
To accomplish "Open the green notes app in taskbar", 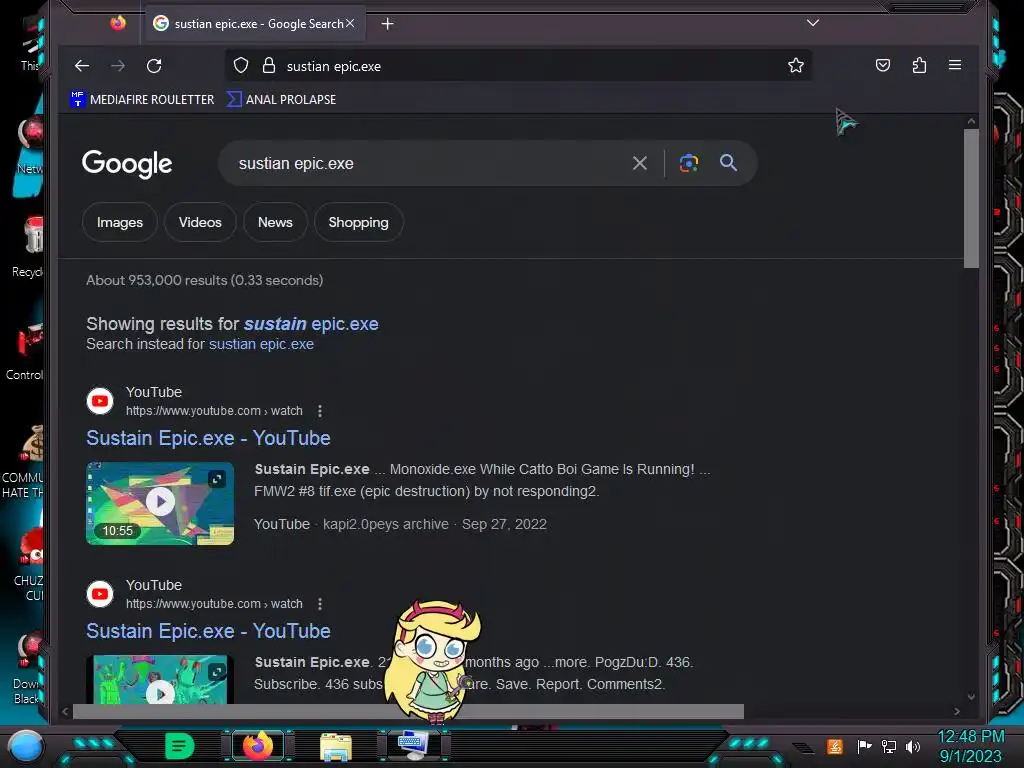I will click(180, 746).
